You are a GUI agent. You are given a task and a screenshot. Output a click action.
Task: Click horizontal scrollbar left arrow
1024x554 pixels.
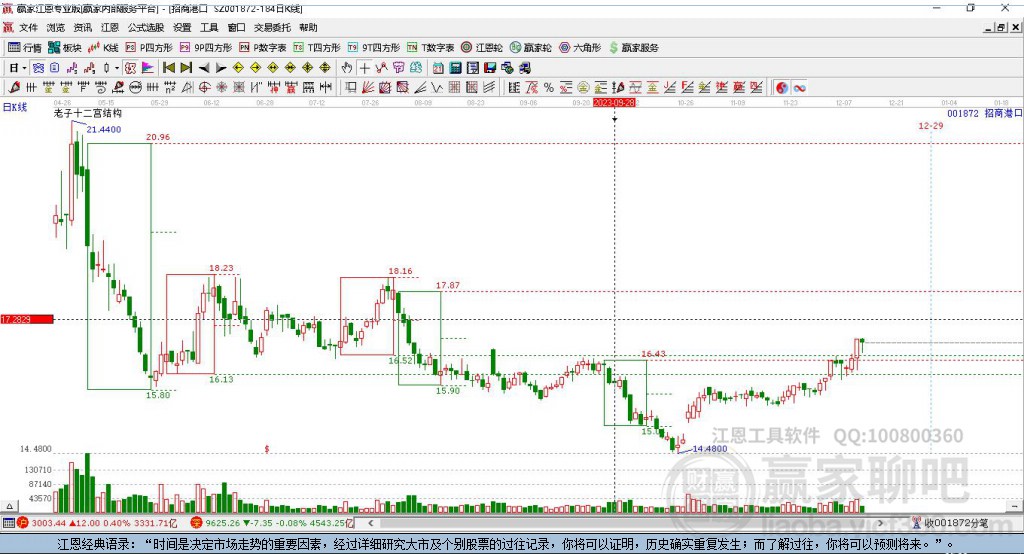[x=371, y=523]
